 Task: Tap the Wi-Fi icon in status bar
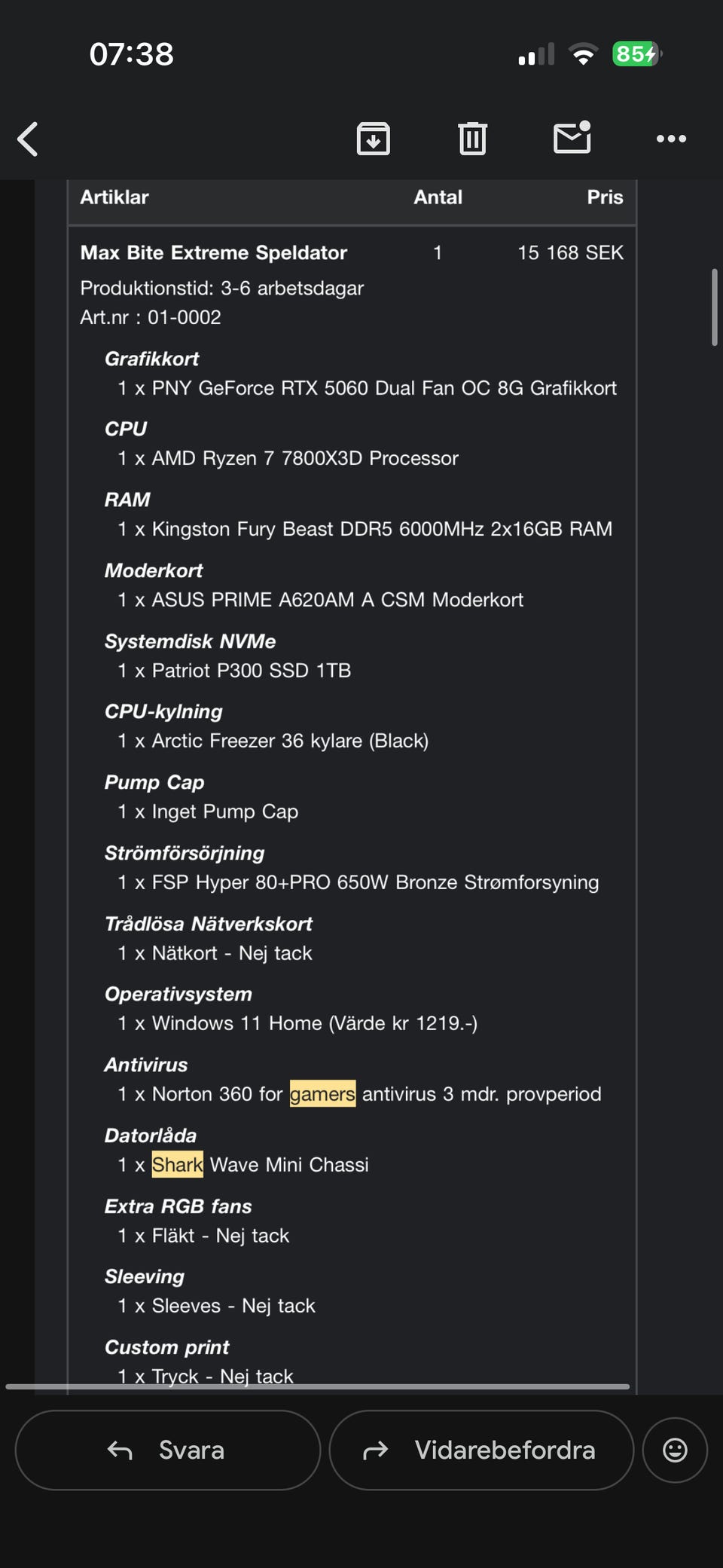click(x=583, y=54)
